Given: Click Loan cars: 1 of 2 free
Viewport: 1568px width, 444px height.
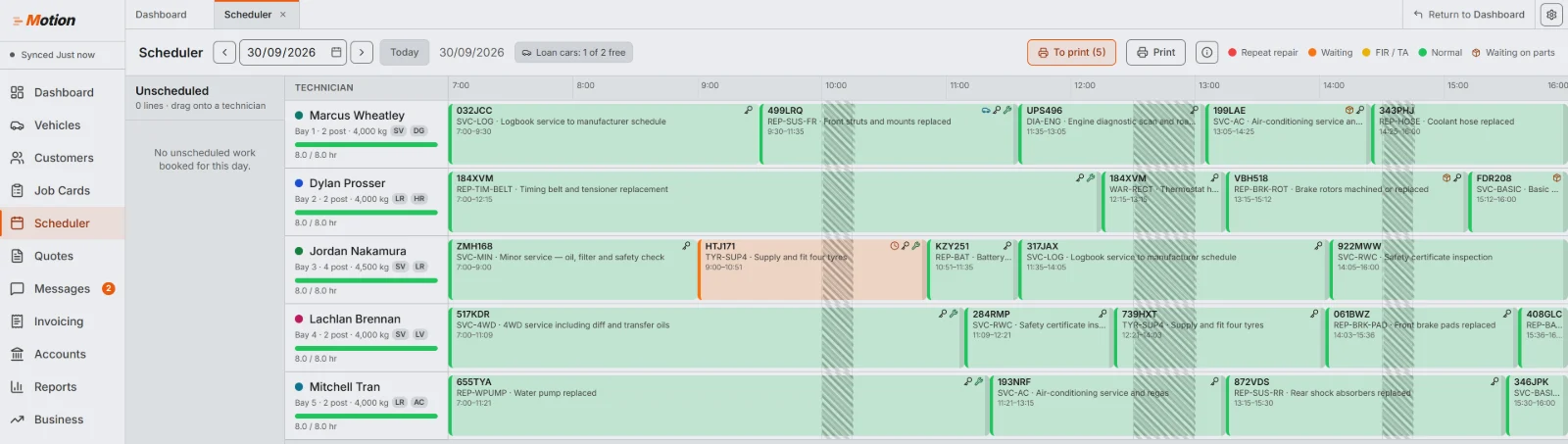Looking at the screenshot, I should click(x=573, y=53).
